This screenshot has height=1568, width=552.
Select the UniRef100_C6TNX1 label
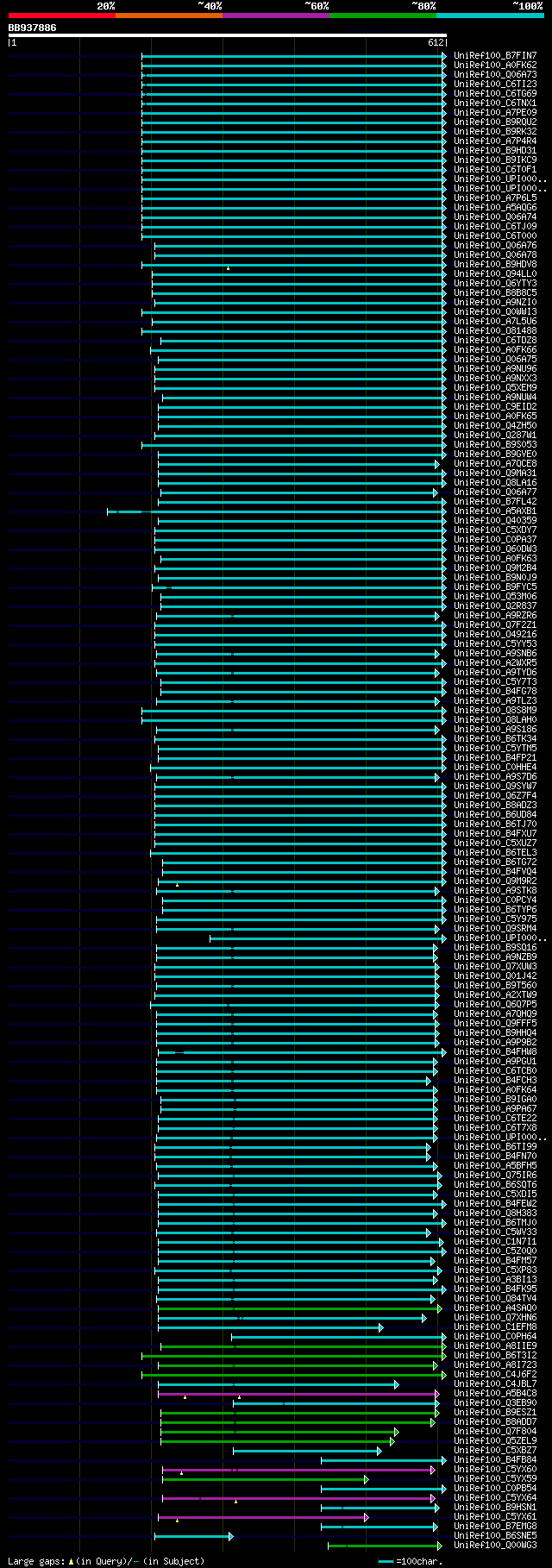tap(495, 103)
